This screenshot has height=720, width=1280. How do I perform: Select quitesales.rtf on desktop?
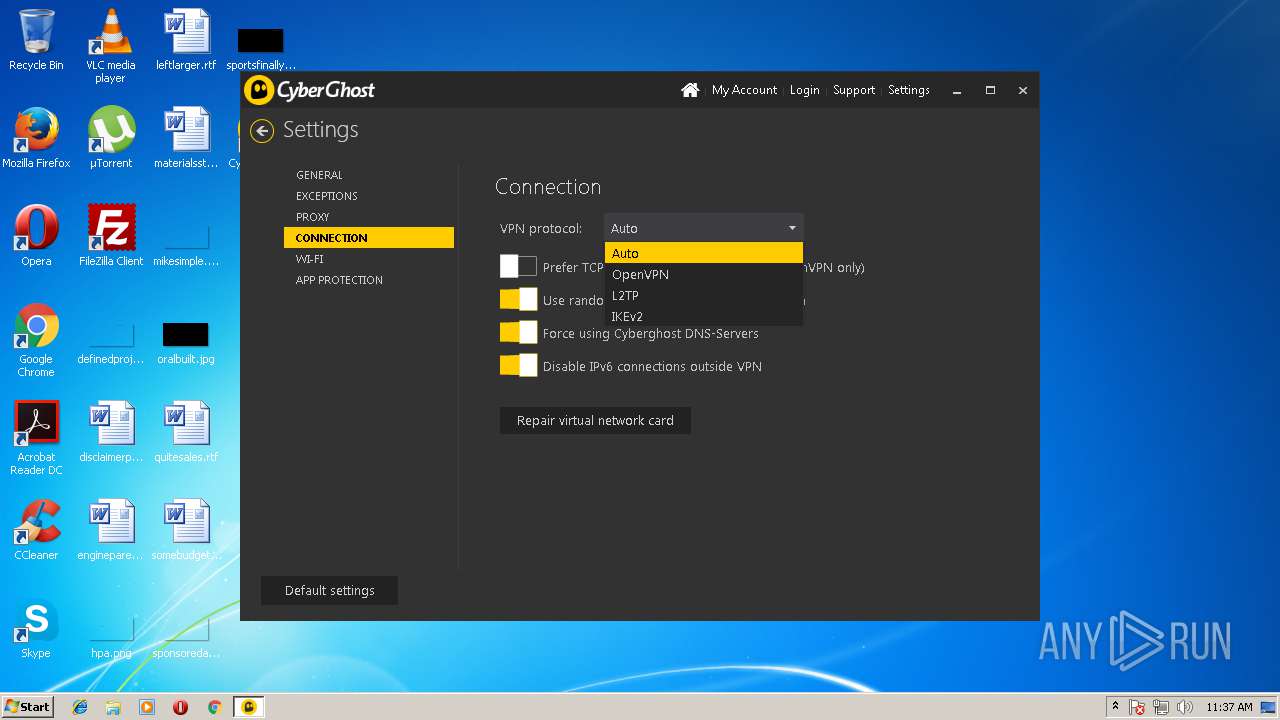tap(186, 432)
